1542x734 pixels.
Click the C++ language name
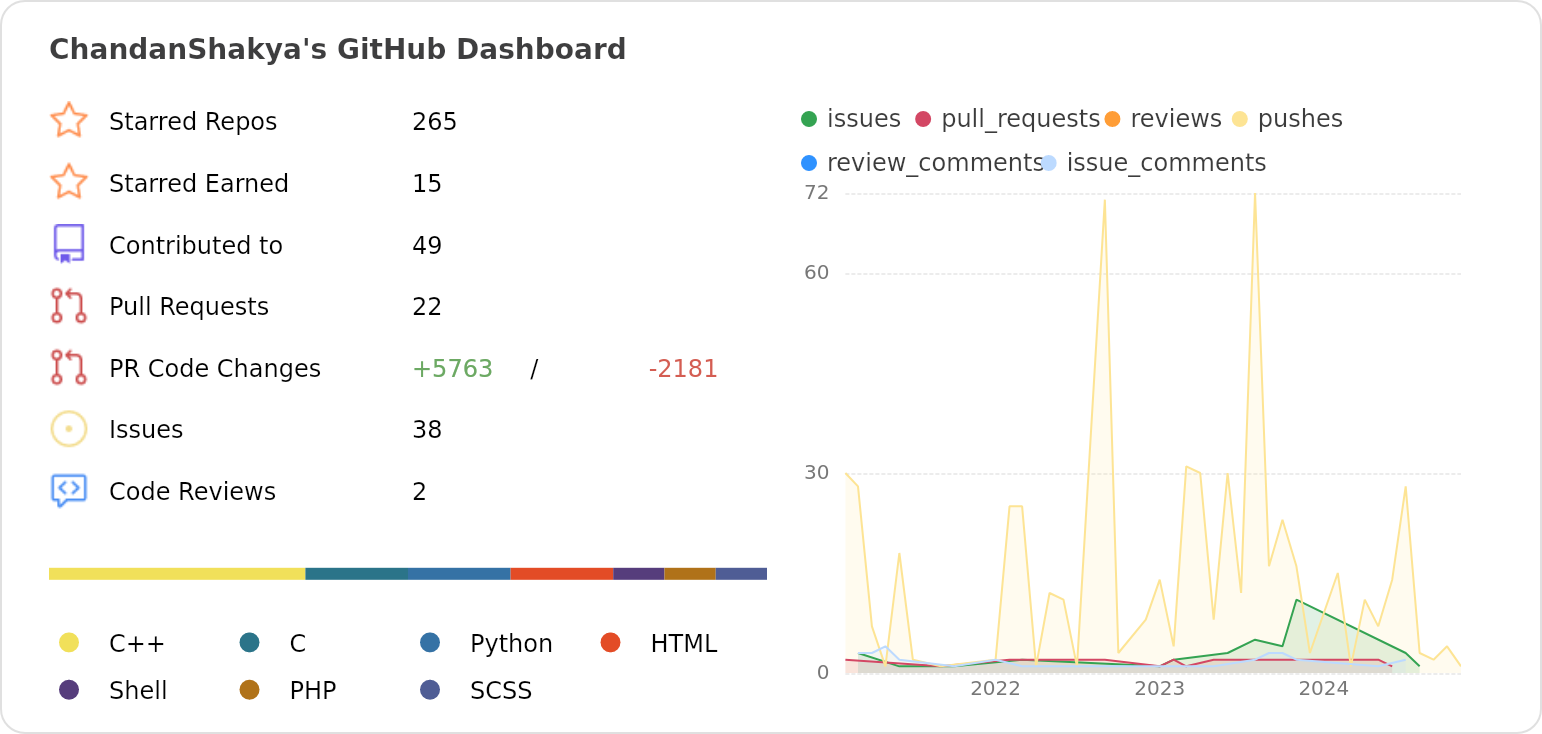[137, 644]
